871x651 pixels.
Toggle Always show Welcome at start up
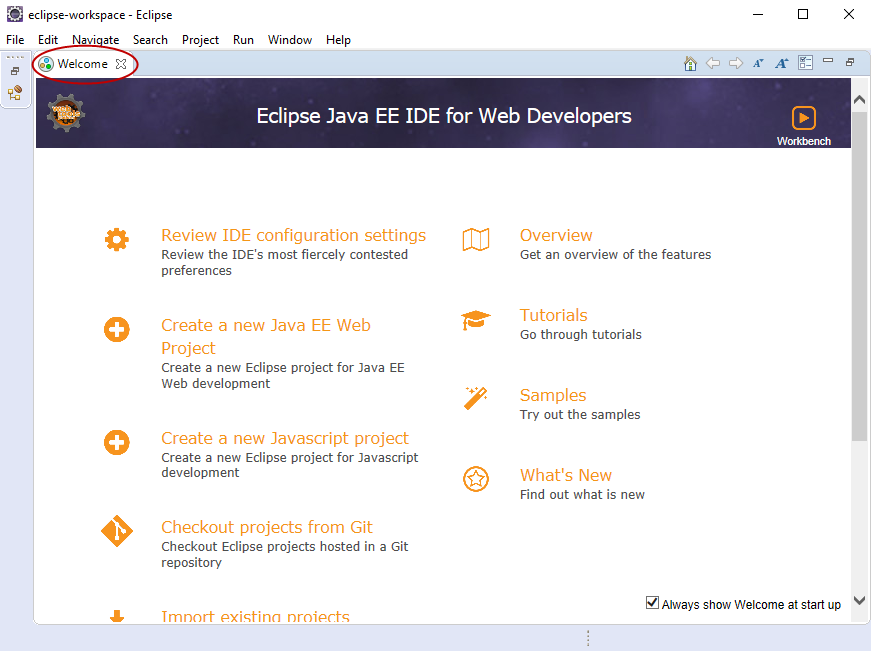point(652,603)
